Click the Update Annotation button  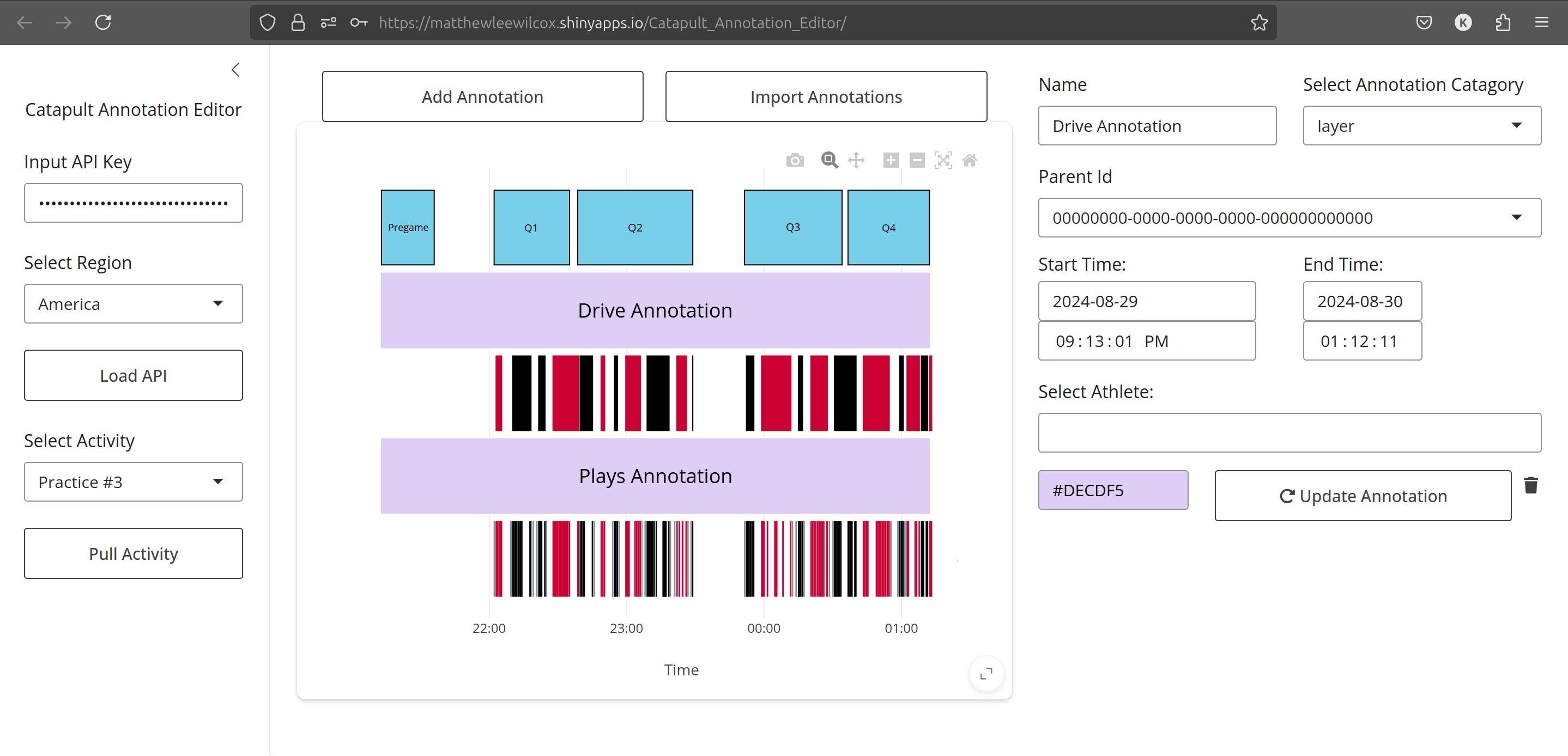coord(1363,496)
